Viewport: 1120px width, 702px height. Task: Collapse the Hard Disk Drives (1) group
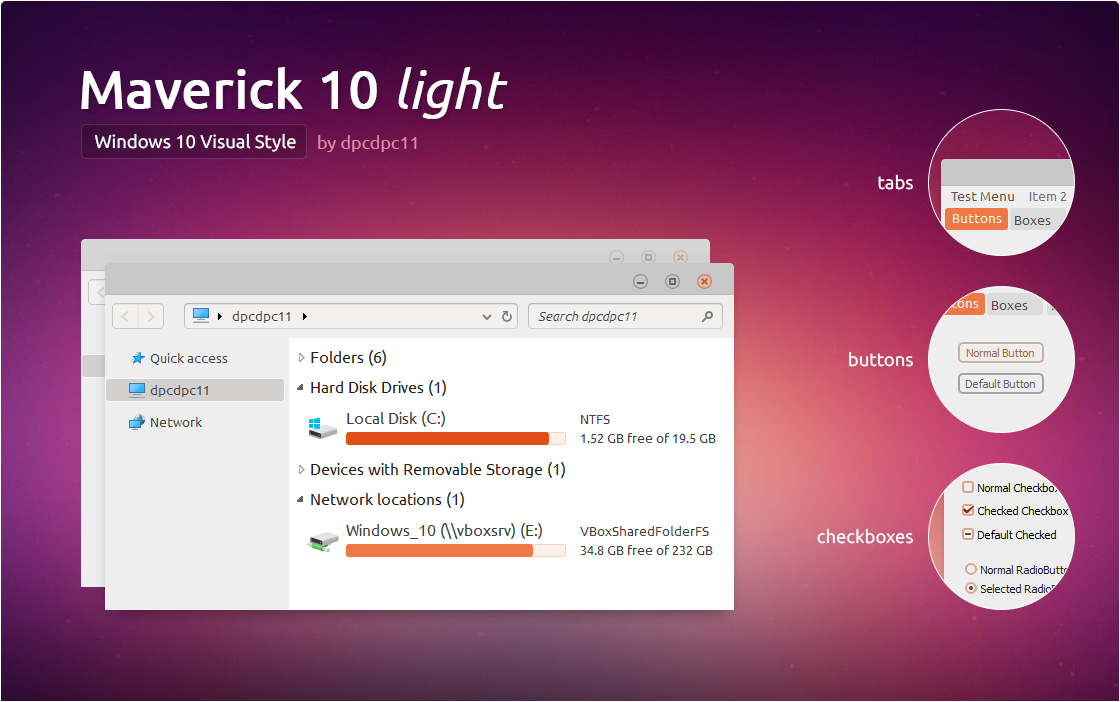coord(301,387)
